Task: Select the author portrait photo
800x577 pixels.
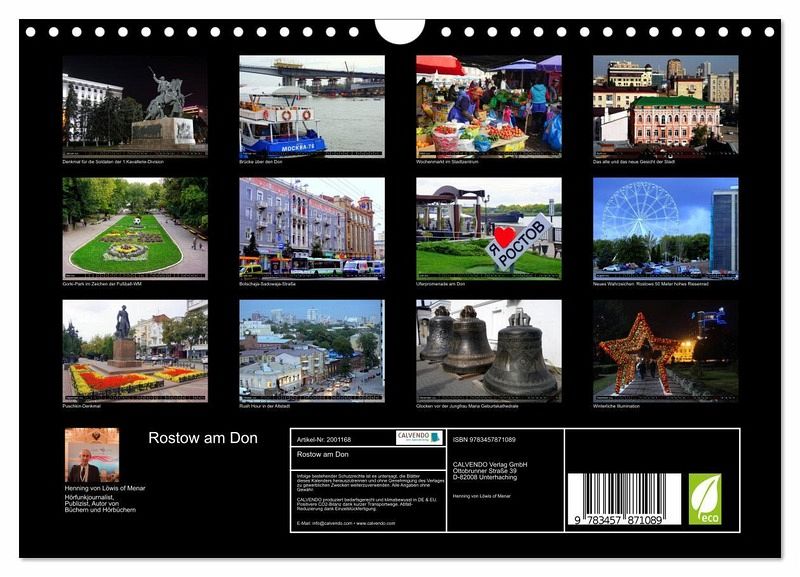Action: (92, 455)
